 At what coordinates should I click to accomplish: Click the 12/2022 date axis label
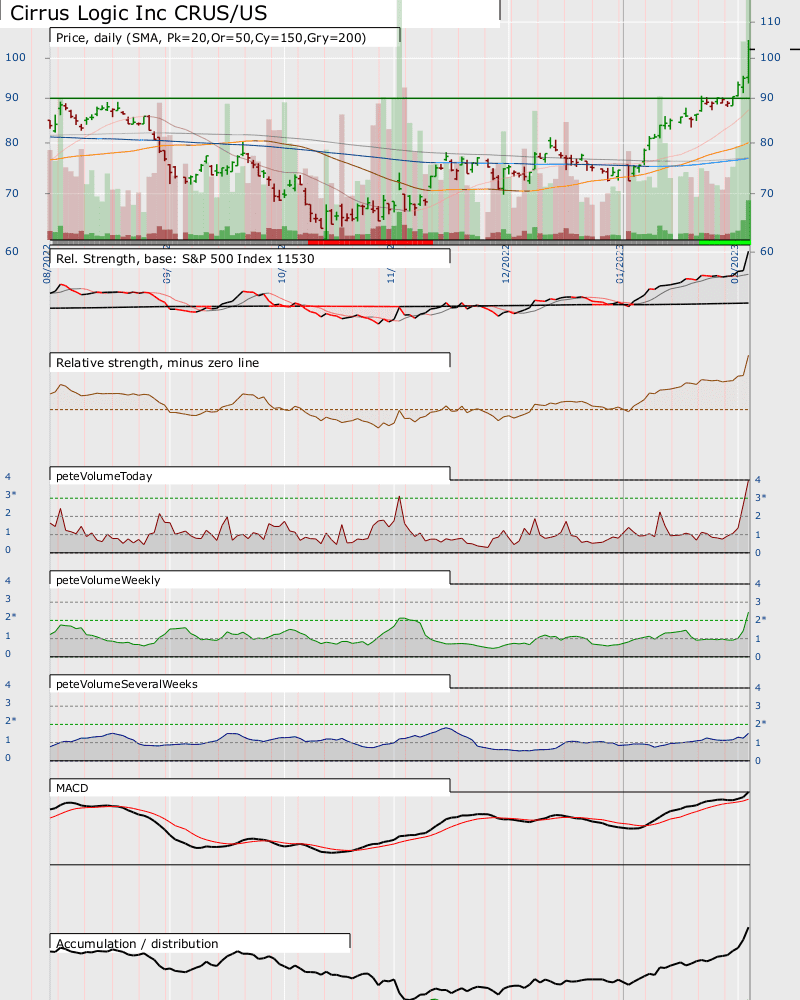tap(505, 263)
